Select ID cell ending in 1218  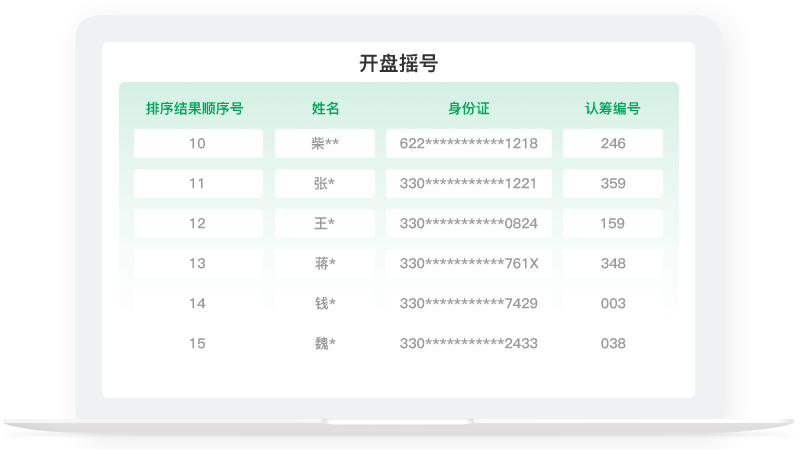[468, 143]
